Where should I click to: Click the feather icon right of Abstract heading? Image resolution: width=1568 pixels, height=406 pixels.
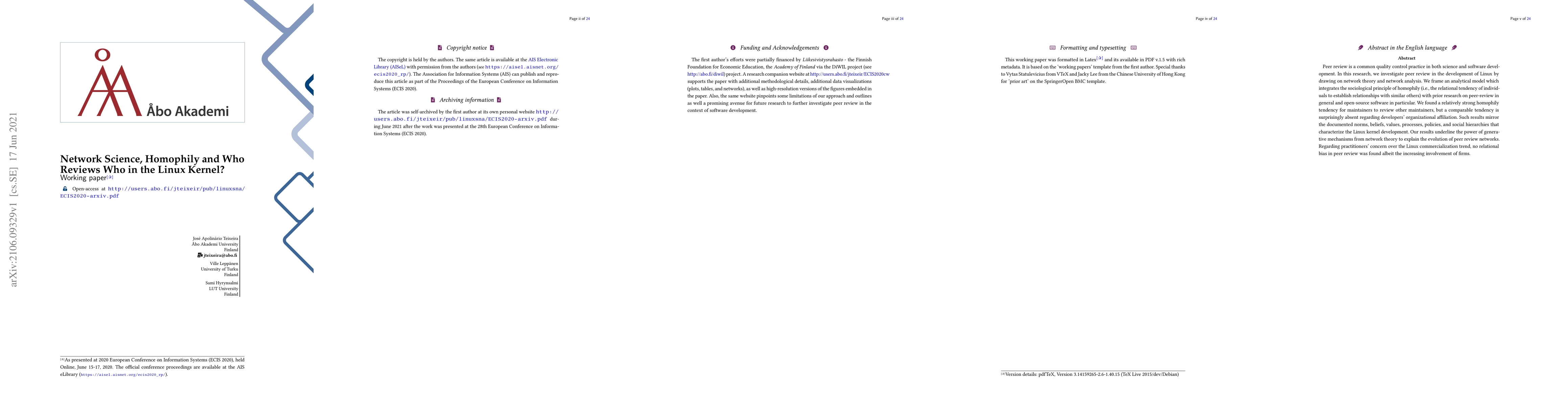click(x=1454, y=47)
